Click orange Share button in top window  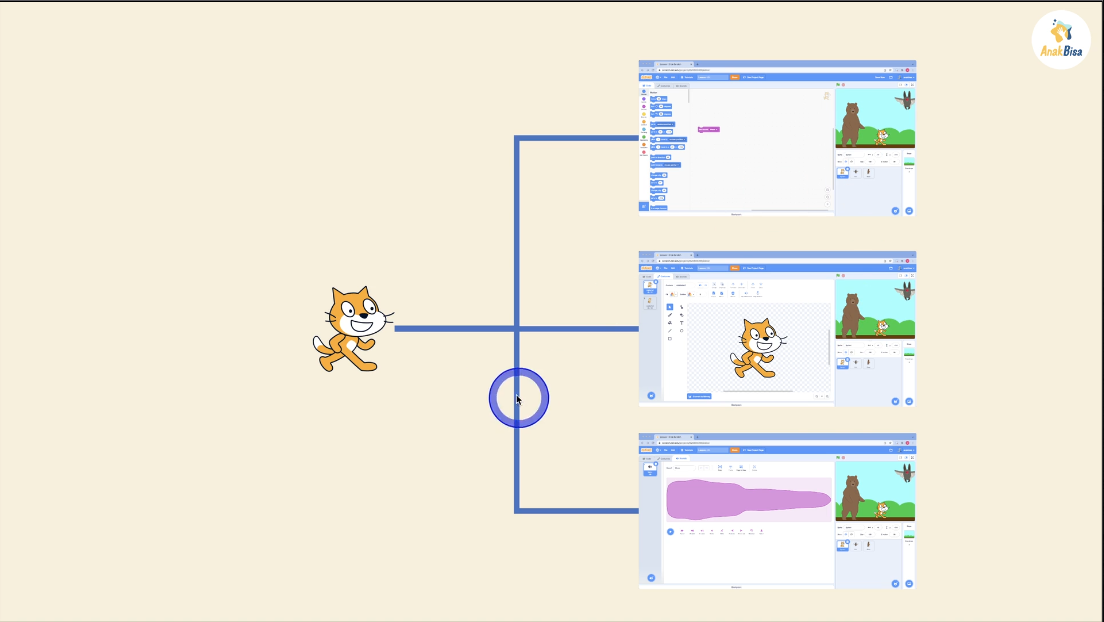click(x=735, y=76)
